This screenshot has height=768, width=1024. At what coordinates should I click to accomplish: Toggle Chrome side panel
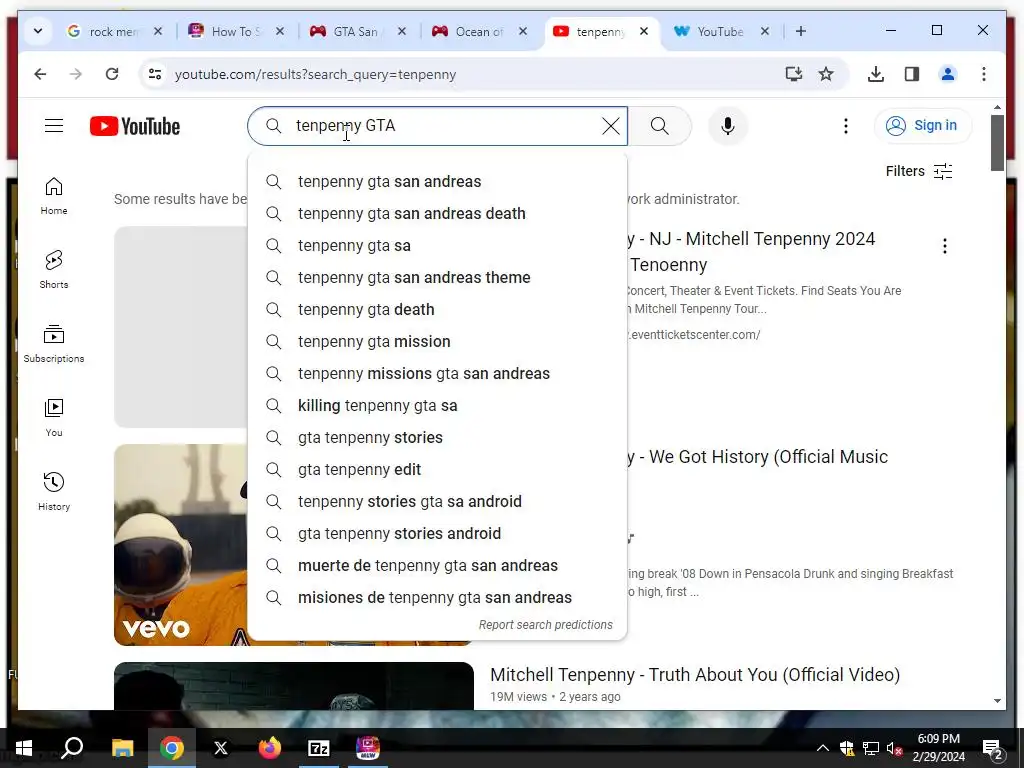point(912,74)
